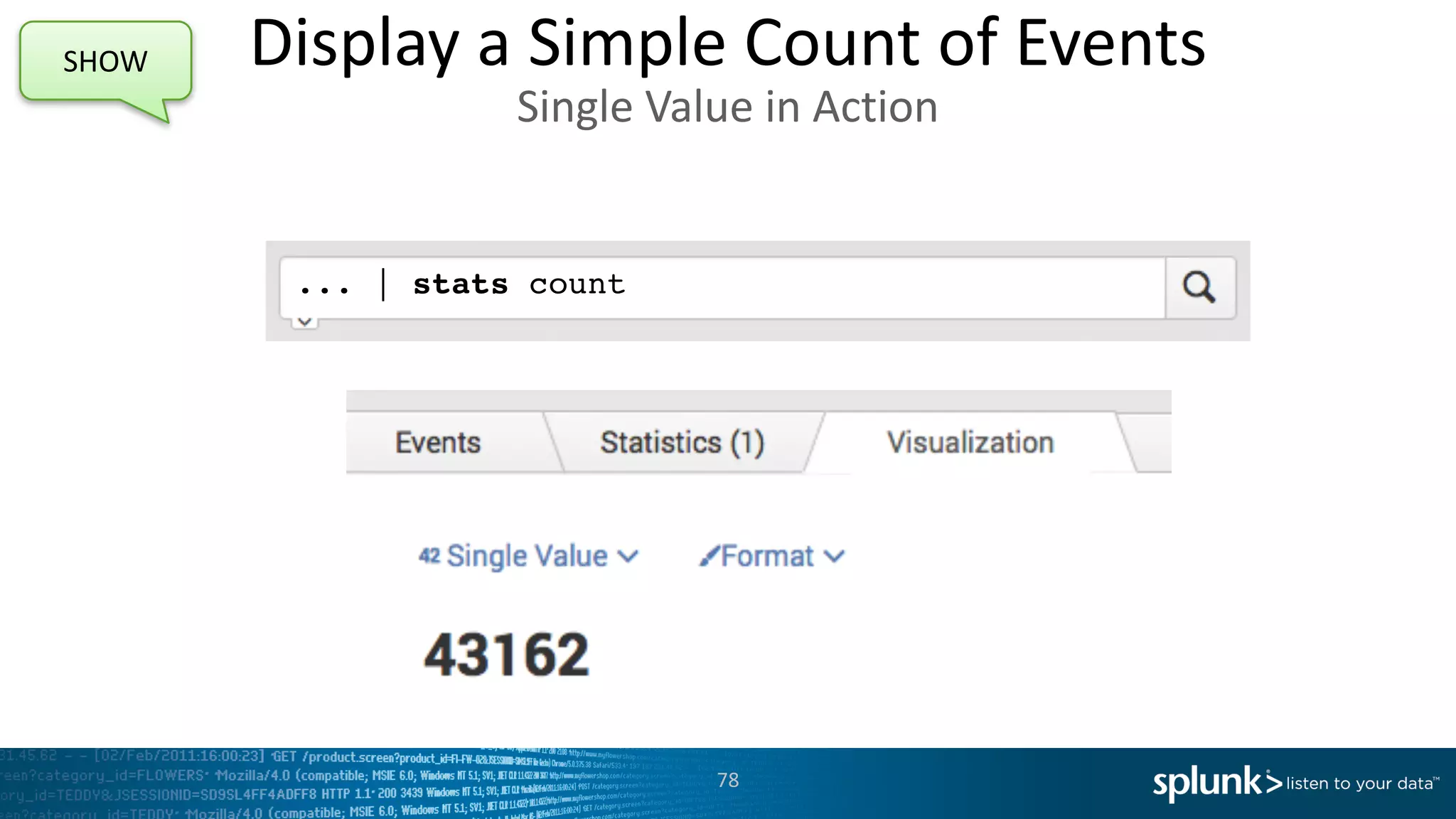Click the Display a Simple Count of Events title

tap(728, 44)
